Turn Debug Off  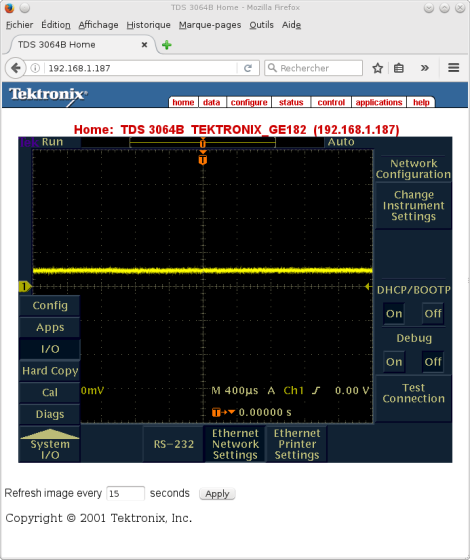(x=433, y=362)
